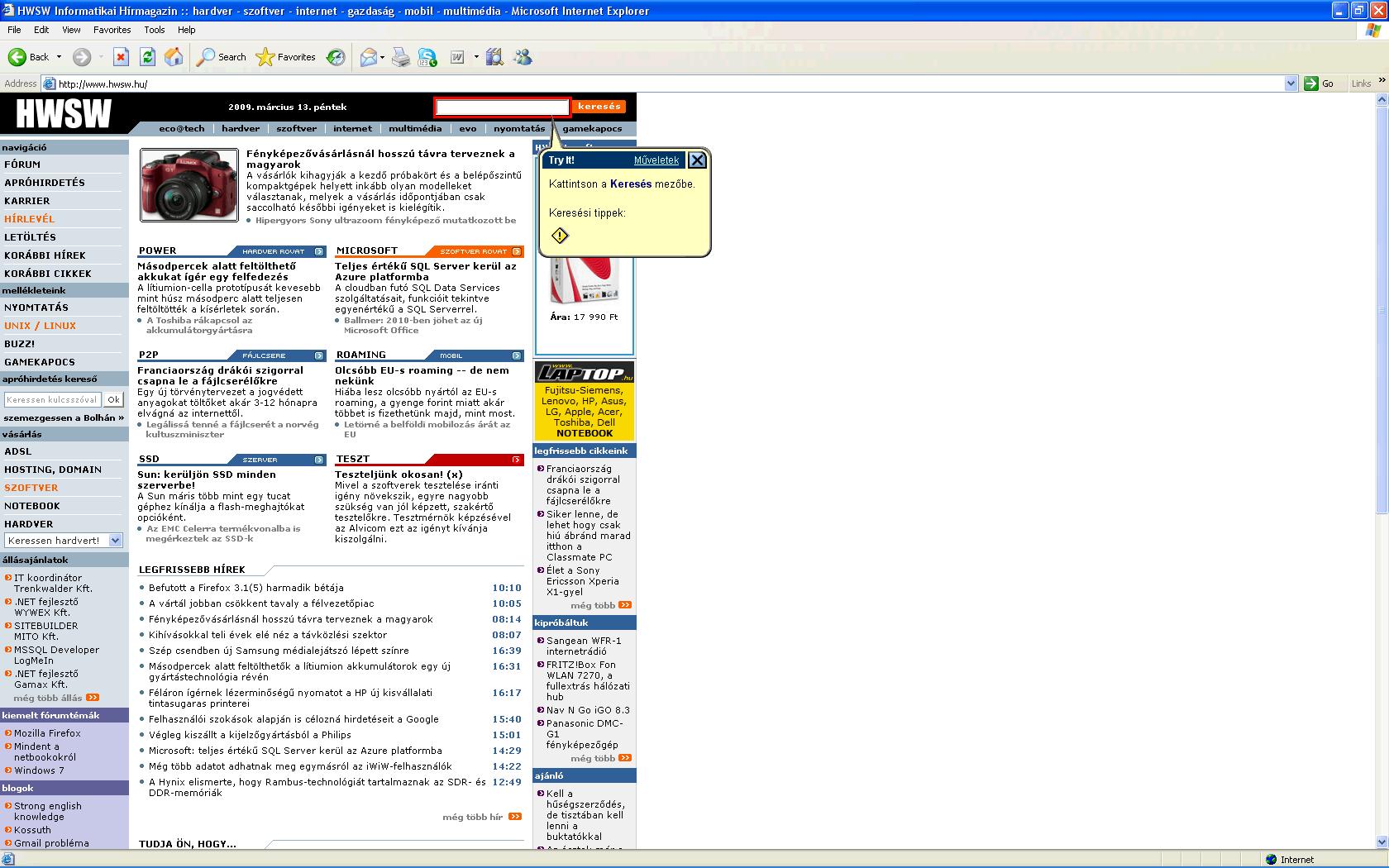Click the Internet zone globe in status bar
The height and width of the screenshot is (868, 1389).
coord(1272,860)
